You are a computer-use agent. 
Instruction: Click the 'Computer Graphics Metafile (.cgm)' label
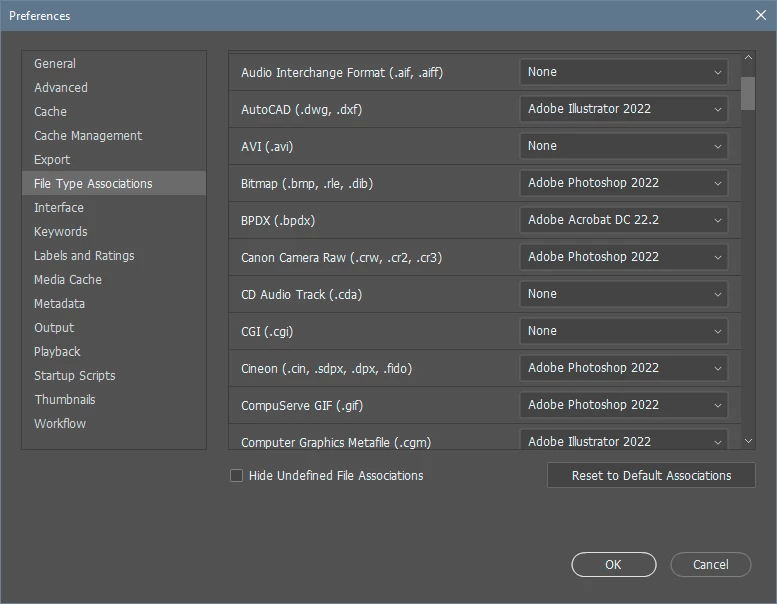coord(336,442)
